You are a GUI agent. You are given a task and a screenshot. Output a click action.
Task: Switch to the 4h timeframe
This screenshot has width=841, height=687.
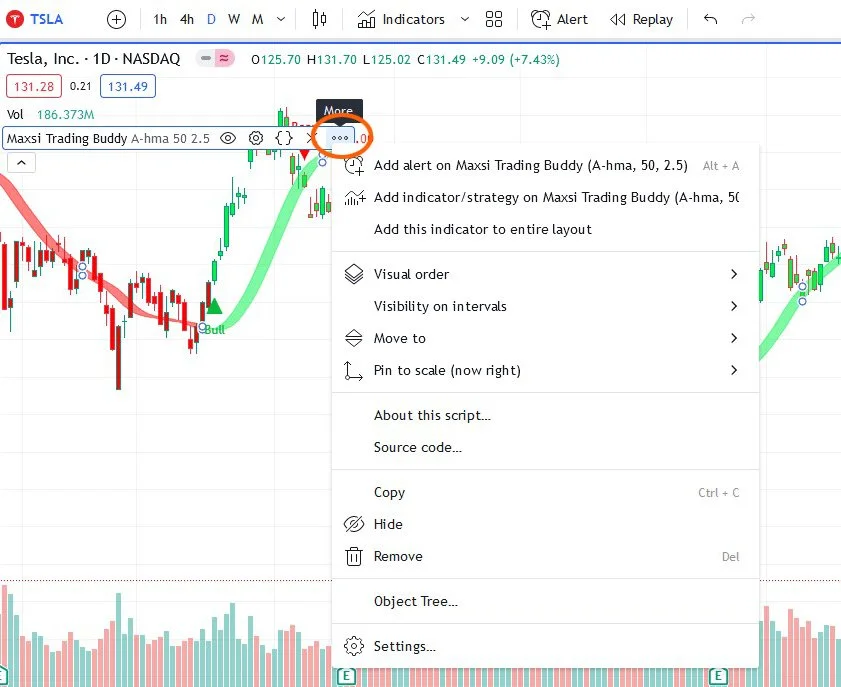(187, 20)
